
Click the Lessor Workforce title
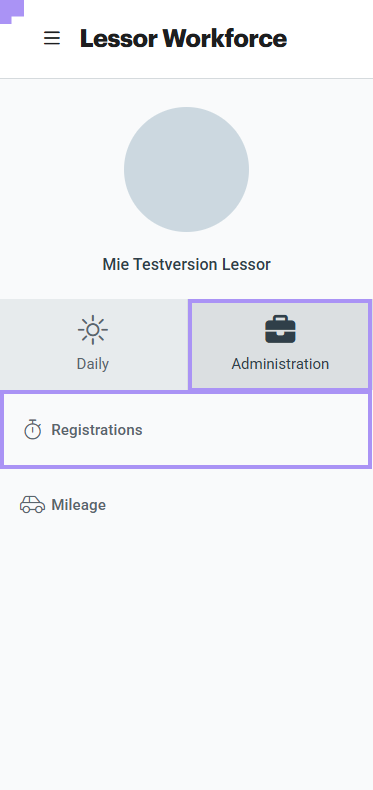[183, 38]
